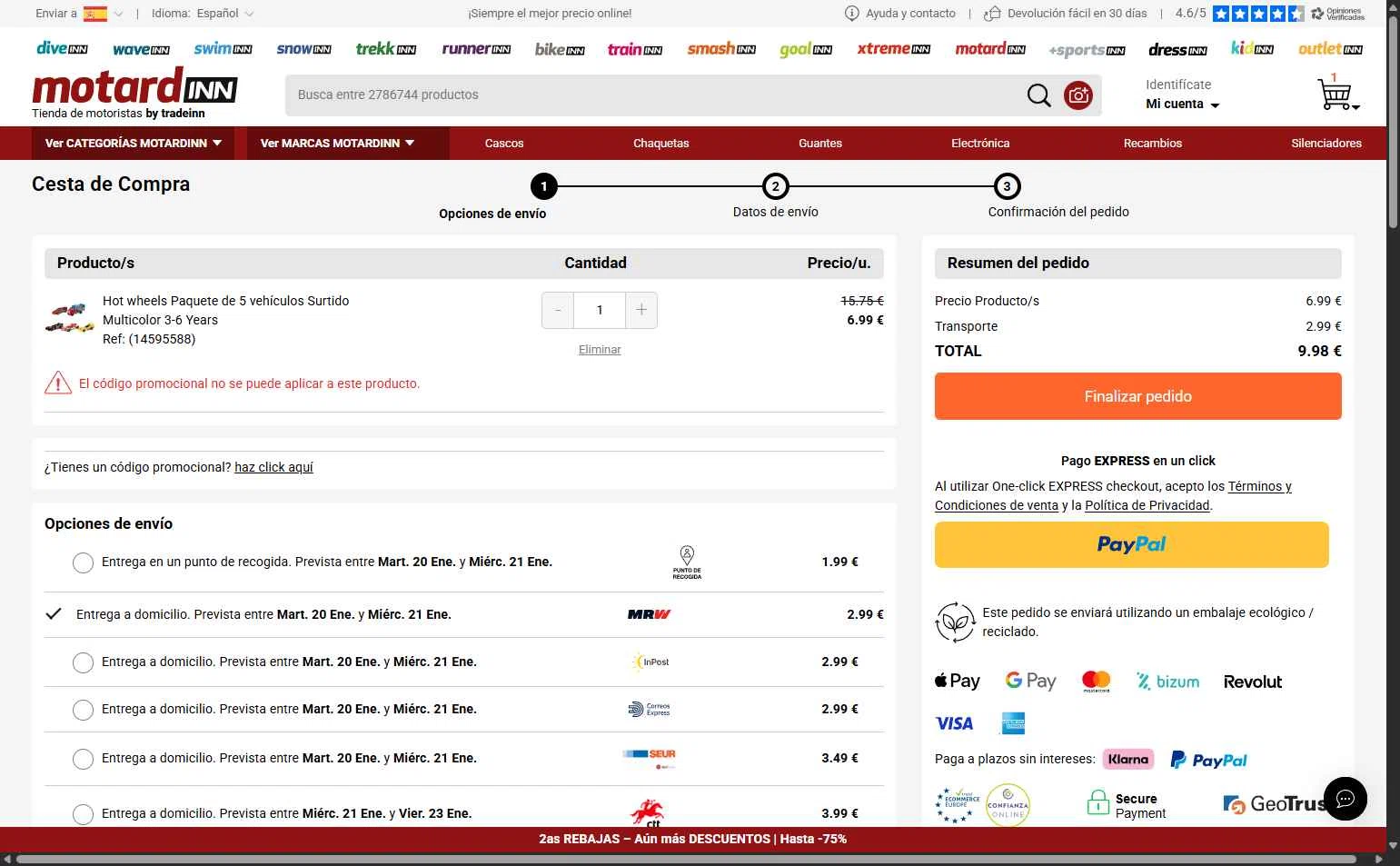Image resolution: width=1400 pixels, height=866 pixels.
Task: Click the quantity number field showing 1
Action: [600, 311]
